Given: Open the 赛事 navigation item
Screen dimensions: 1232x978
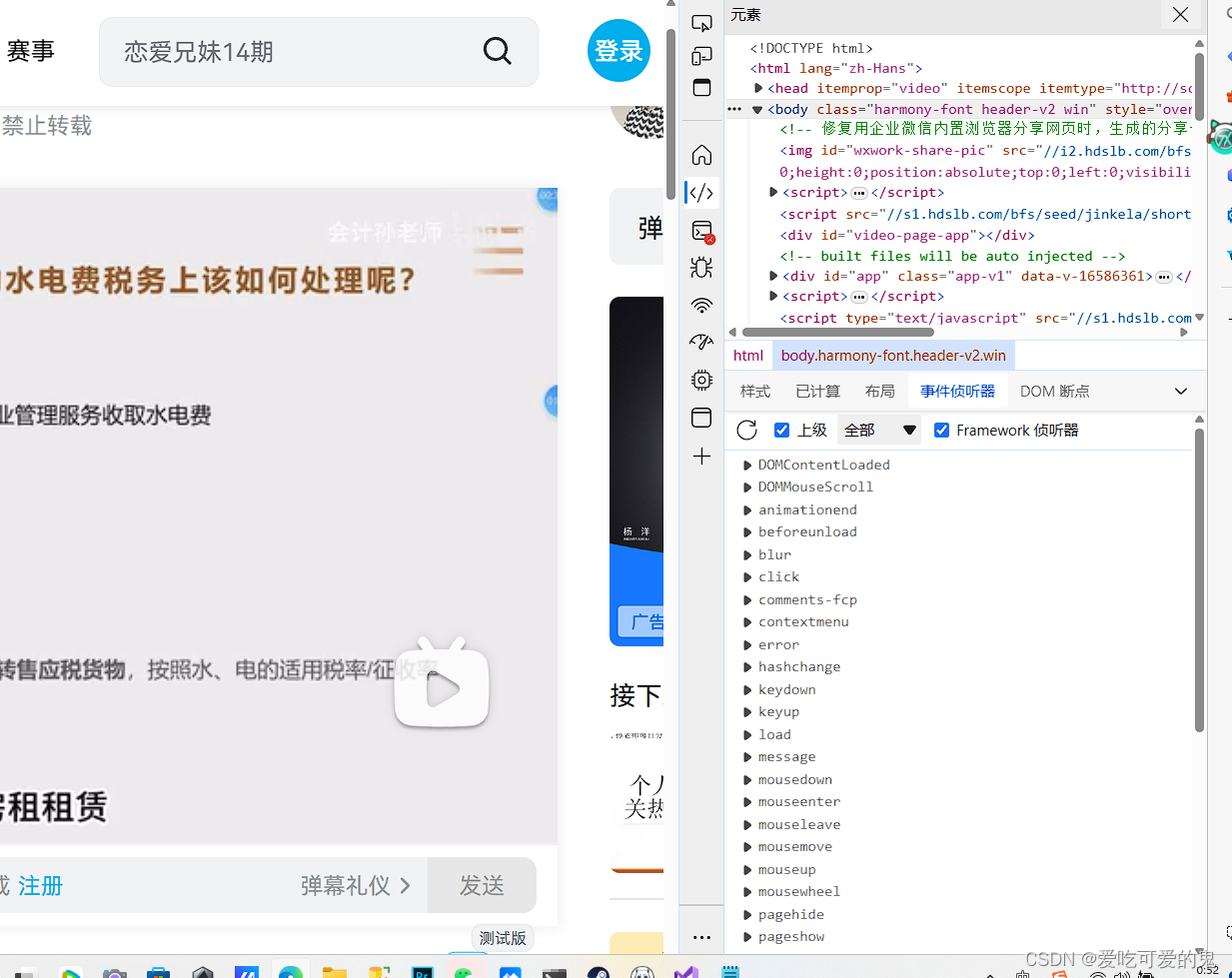Looking at the screenshot, I should click(x=30, y=51).
